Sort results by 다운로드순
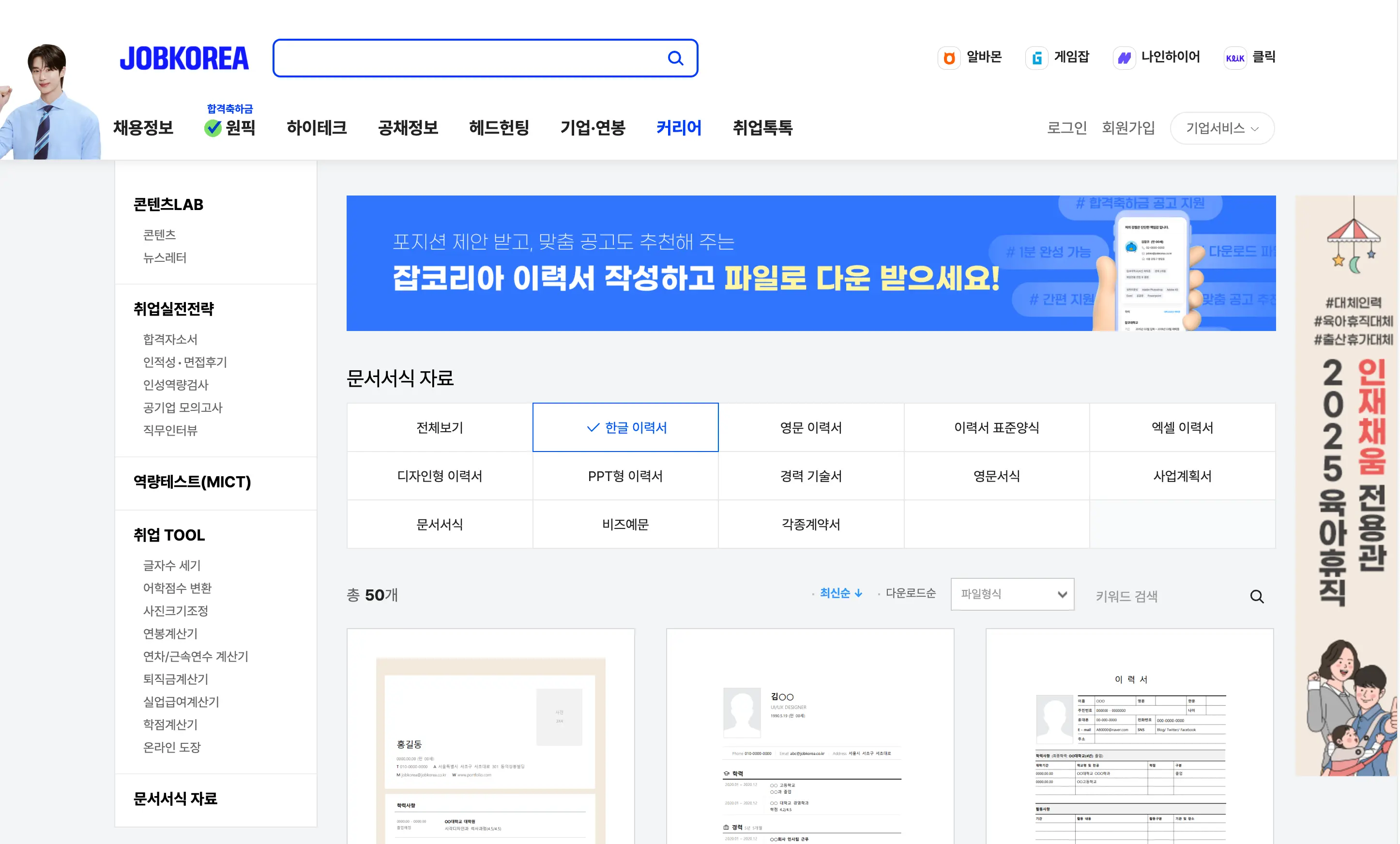1400x844 pixels. point(911,593)
